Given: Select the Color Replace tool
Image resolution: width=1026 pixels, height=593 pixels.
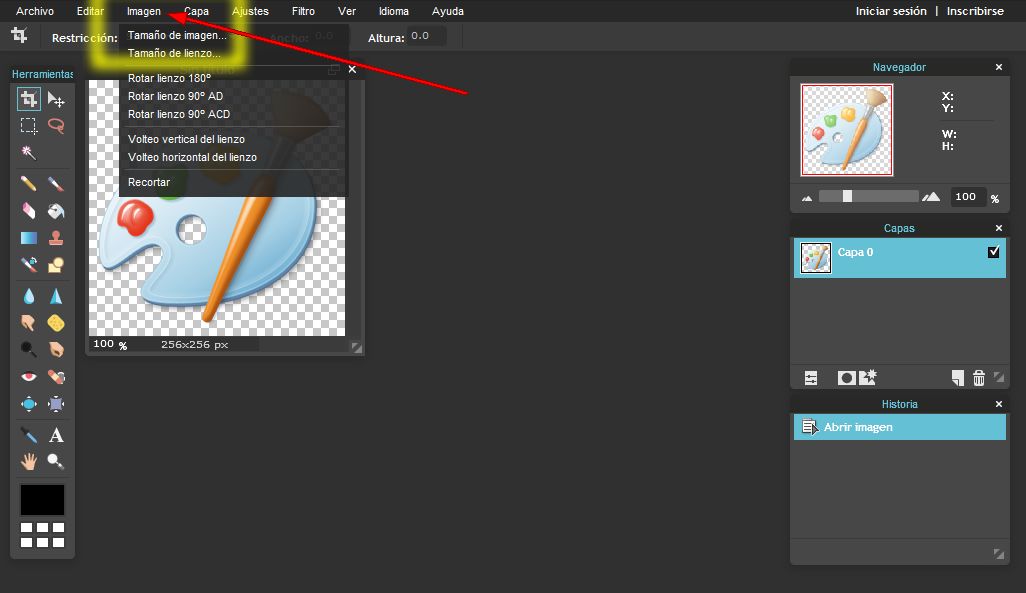Looking at the screenshot, I should click(x=28, y=264).
